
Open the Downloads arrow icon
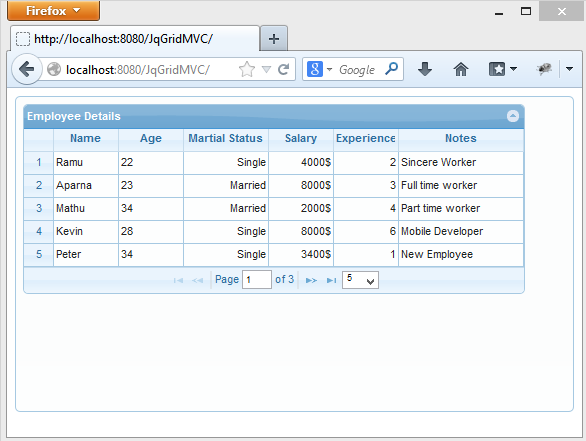coord(425,69)
